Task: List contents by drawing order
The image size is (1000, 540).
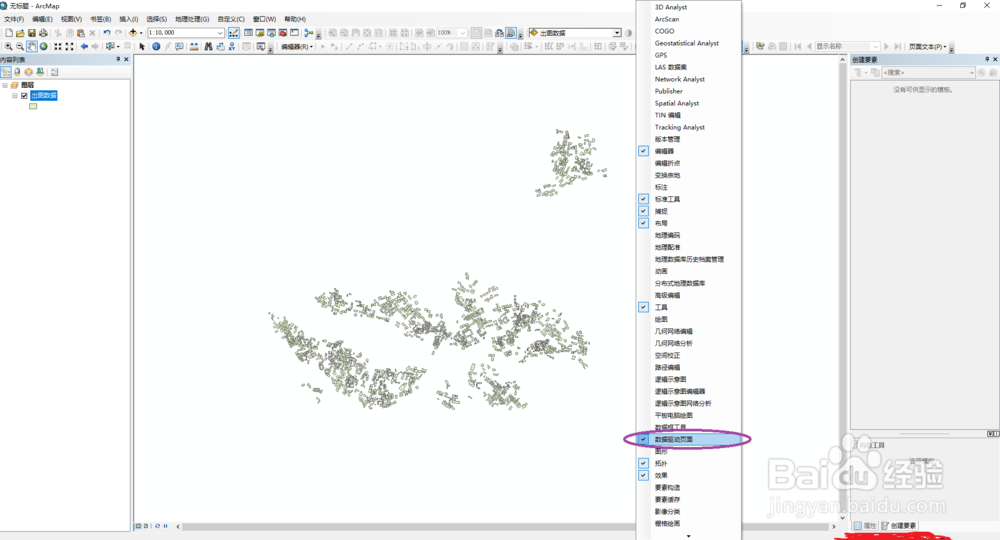Action: [6, 72]
